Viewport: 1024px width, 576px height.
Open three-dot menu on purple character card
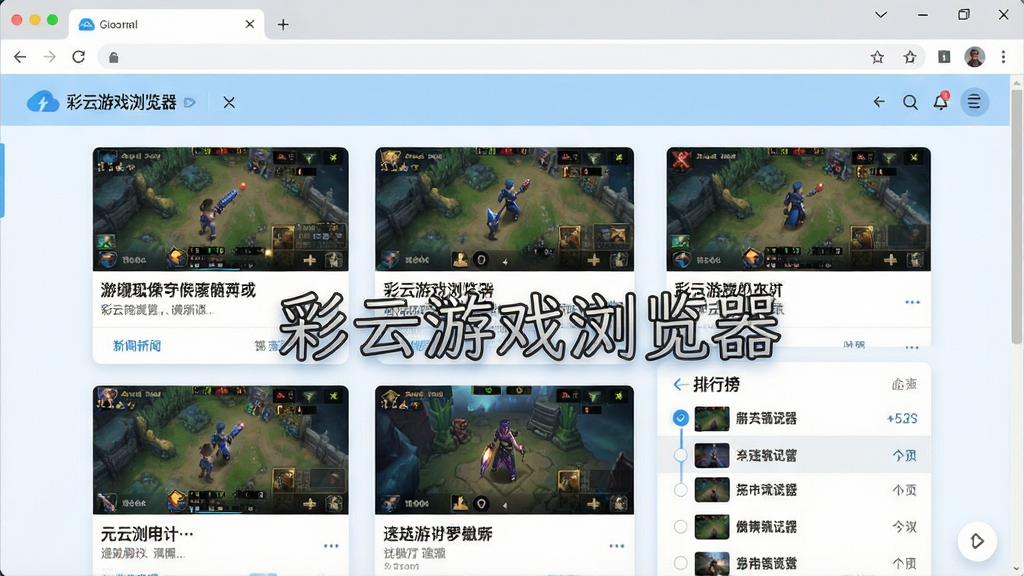(616, 546)
